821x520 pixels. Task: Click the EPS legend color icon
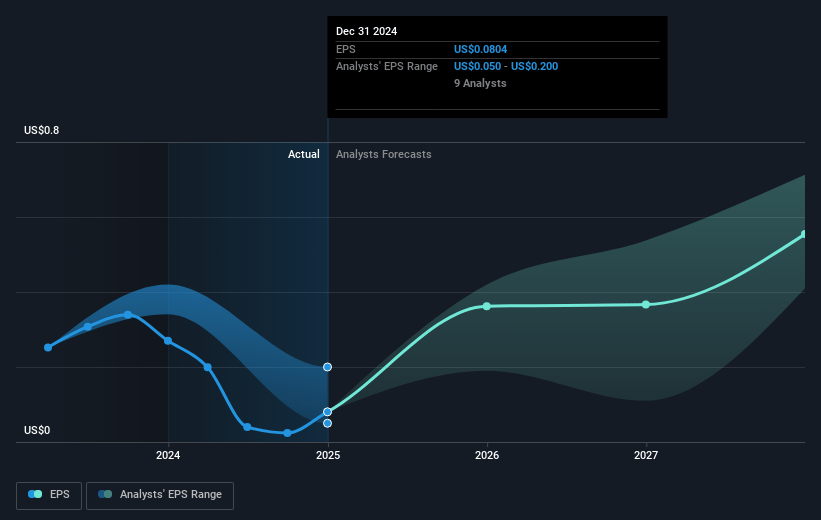(x=35, y=494)
